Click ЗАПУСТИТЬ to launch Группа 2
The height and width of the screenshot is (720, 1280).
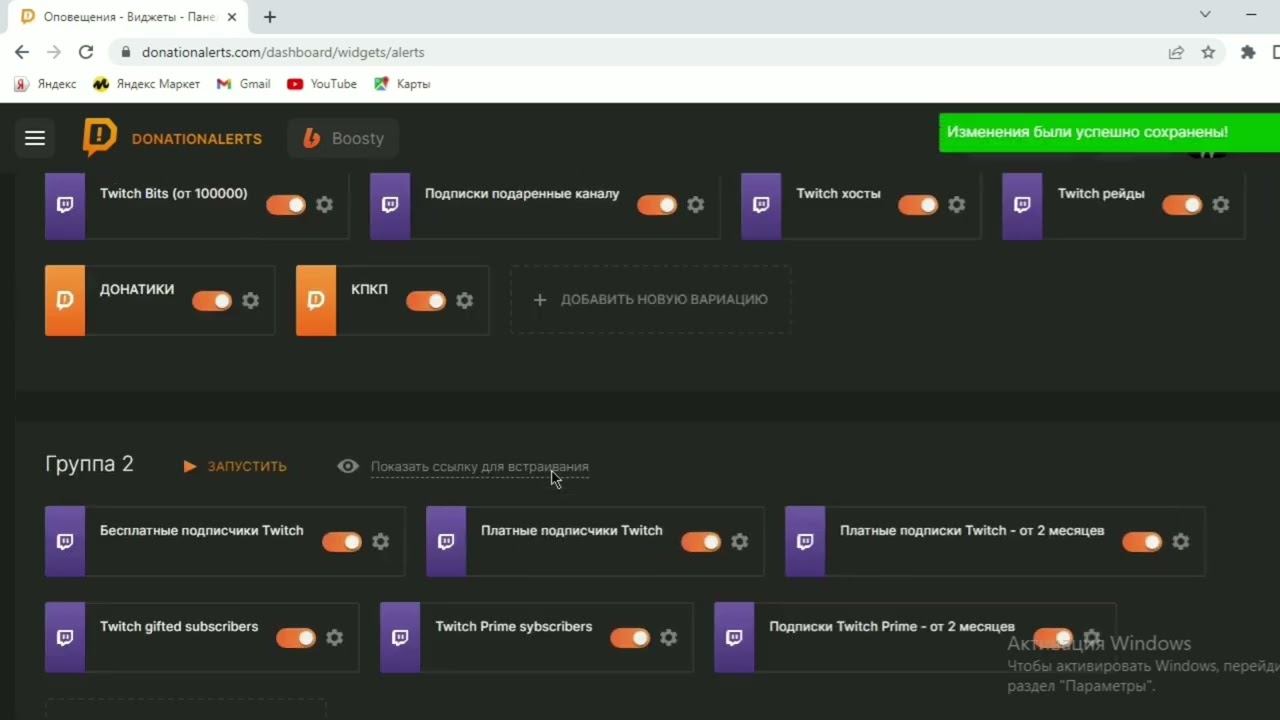point(235,466)
